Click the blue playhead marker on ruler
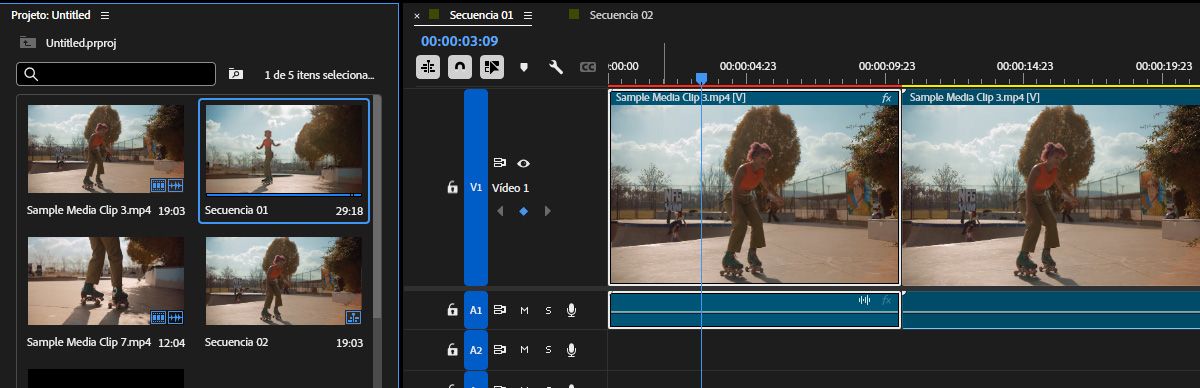Image resolution: width=1200 pixels, height=388 pixels. click(x=701, y=78)
